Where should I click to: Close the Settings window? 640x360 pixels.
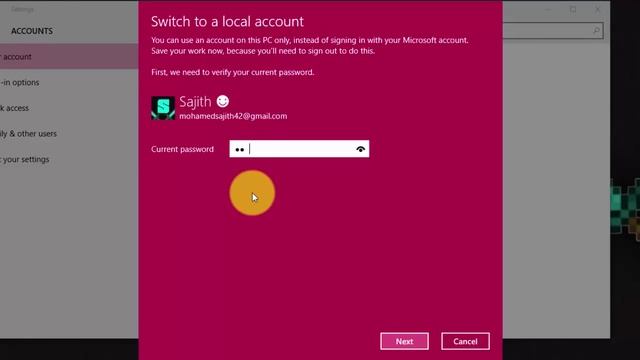click(x=598, y=9)
